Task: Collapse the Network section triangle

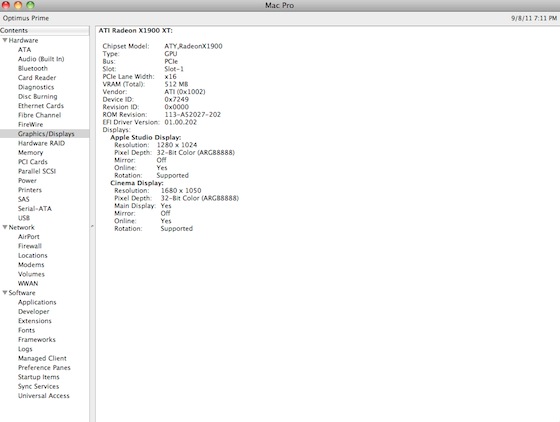Action: pyautogui.click(x=5, y=227)
